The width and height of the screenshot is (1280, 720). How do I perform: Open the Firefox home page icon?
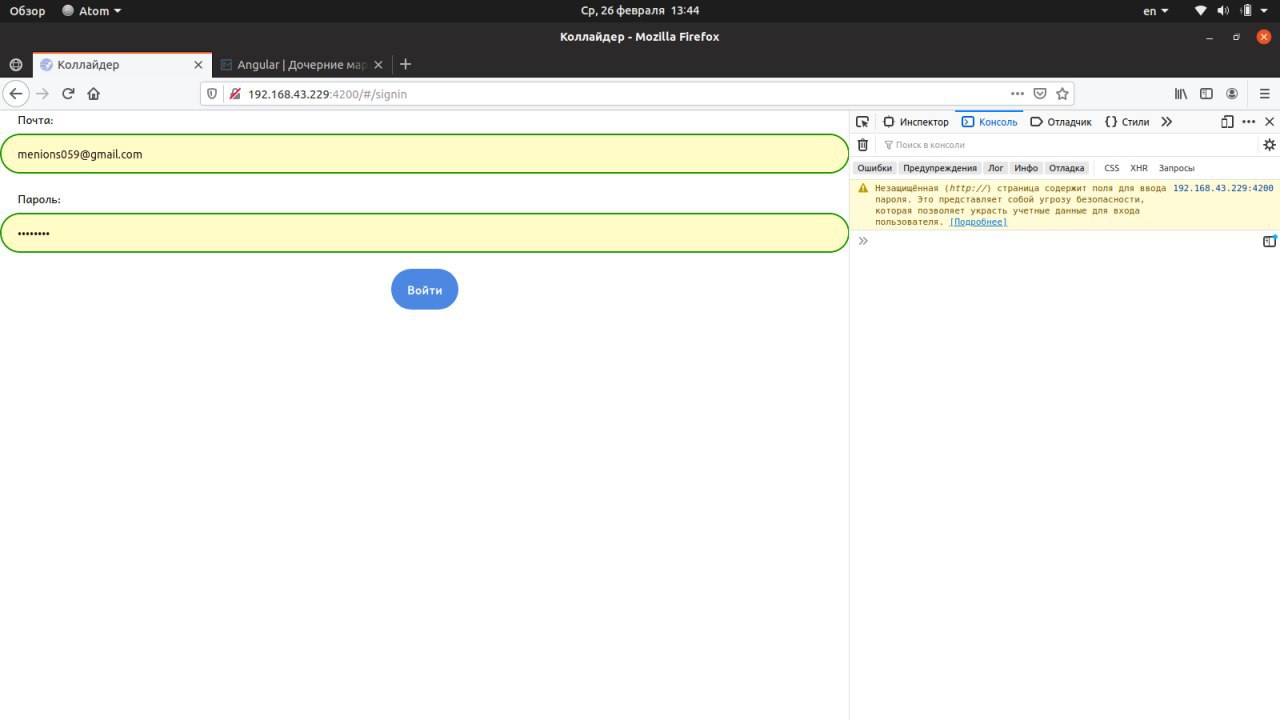coord(94,94)
